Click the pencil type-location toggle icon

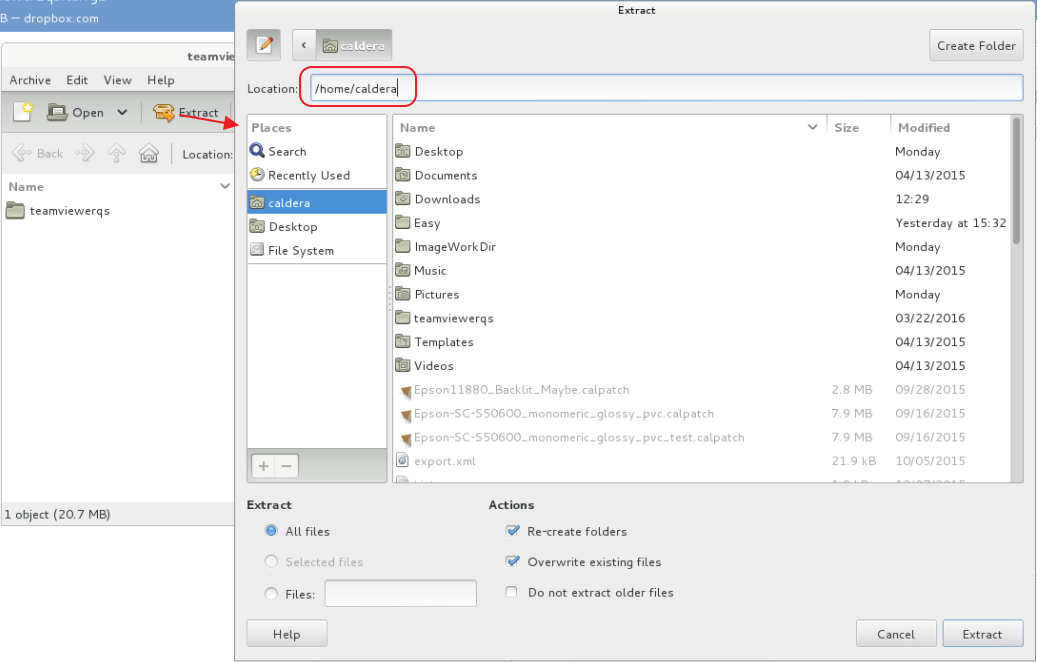264,45
